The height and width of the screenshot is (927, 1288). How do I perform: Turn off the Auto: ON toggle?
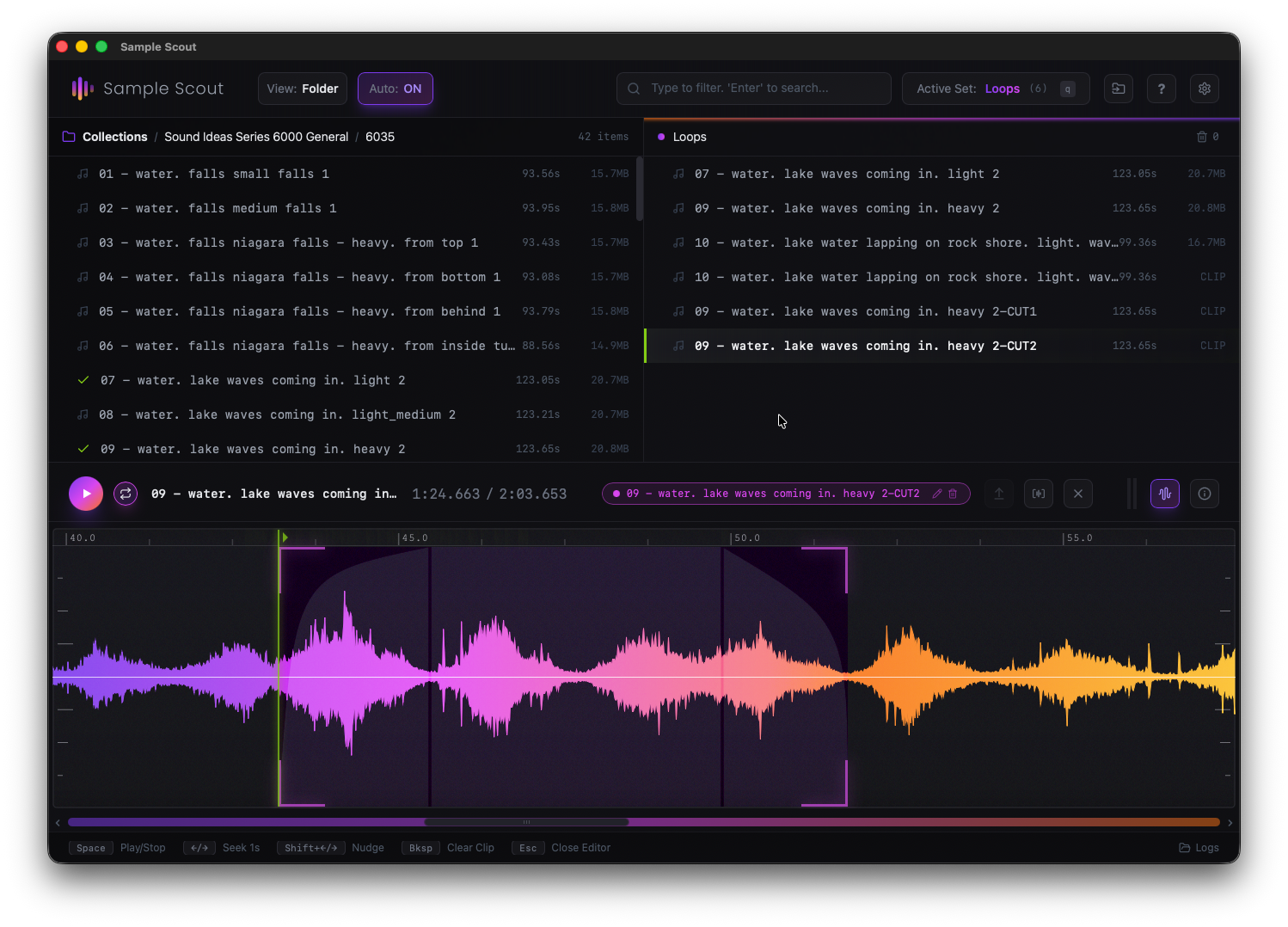pyautogui.click(x=396, y=89)
